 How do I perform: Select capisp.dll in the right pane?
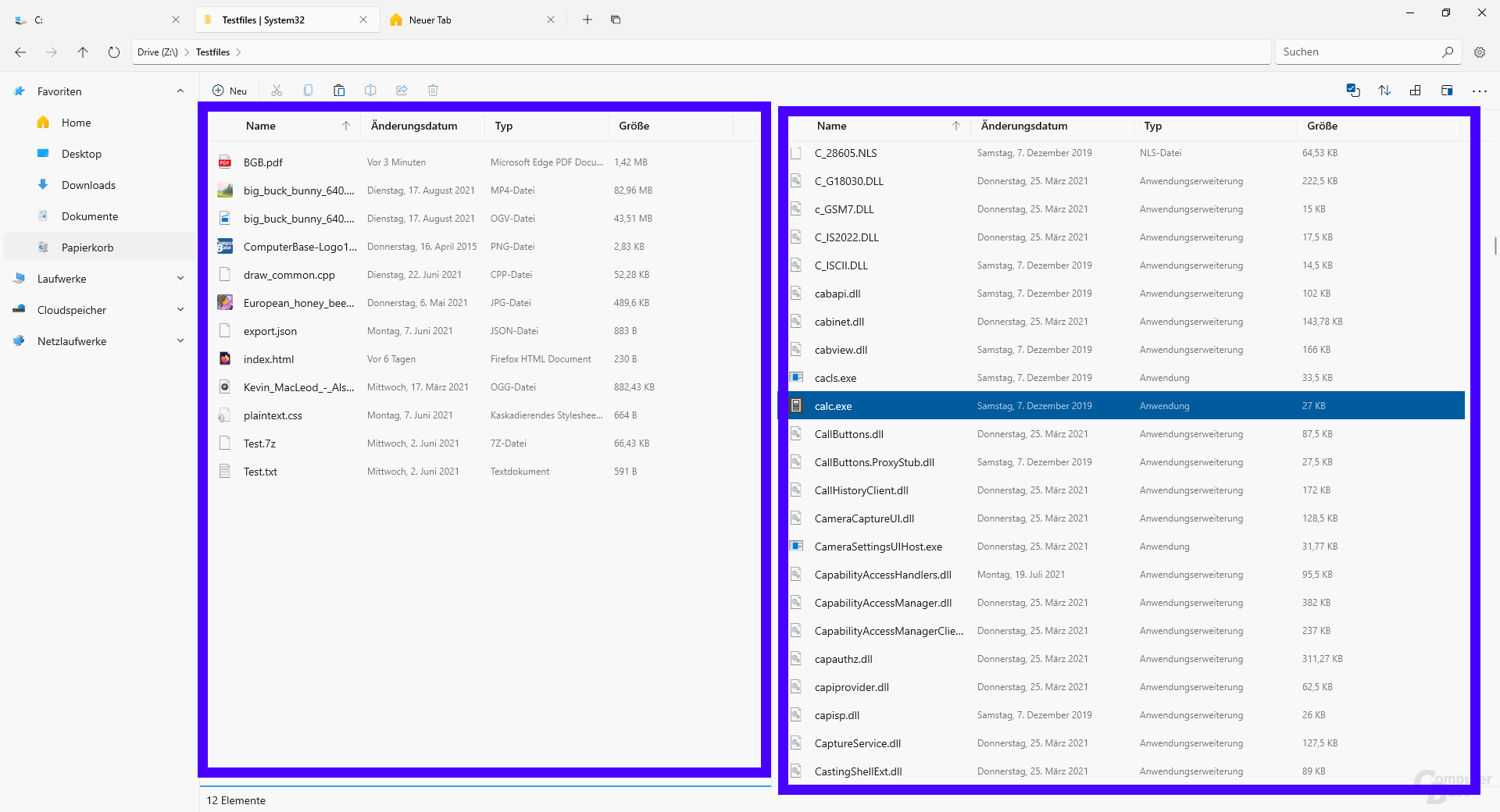click(1127, 715)
